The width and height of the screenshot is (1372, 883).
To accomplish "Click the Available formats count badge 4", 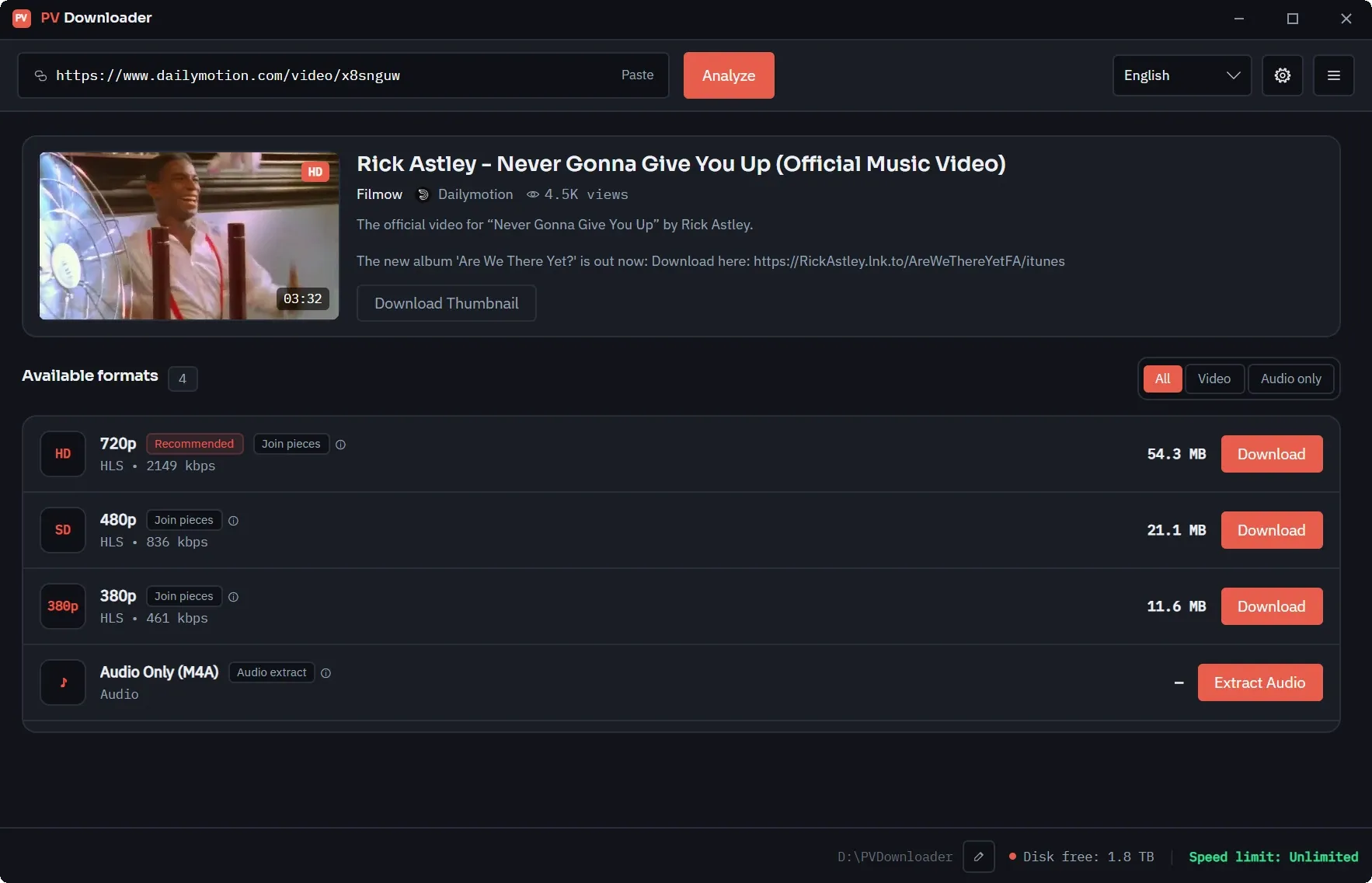I will pyautogui.click(x=183, y=379).
